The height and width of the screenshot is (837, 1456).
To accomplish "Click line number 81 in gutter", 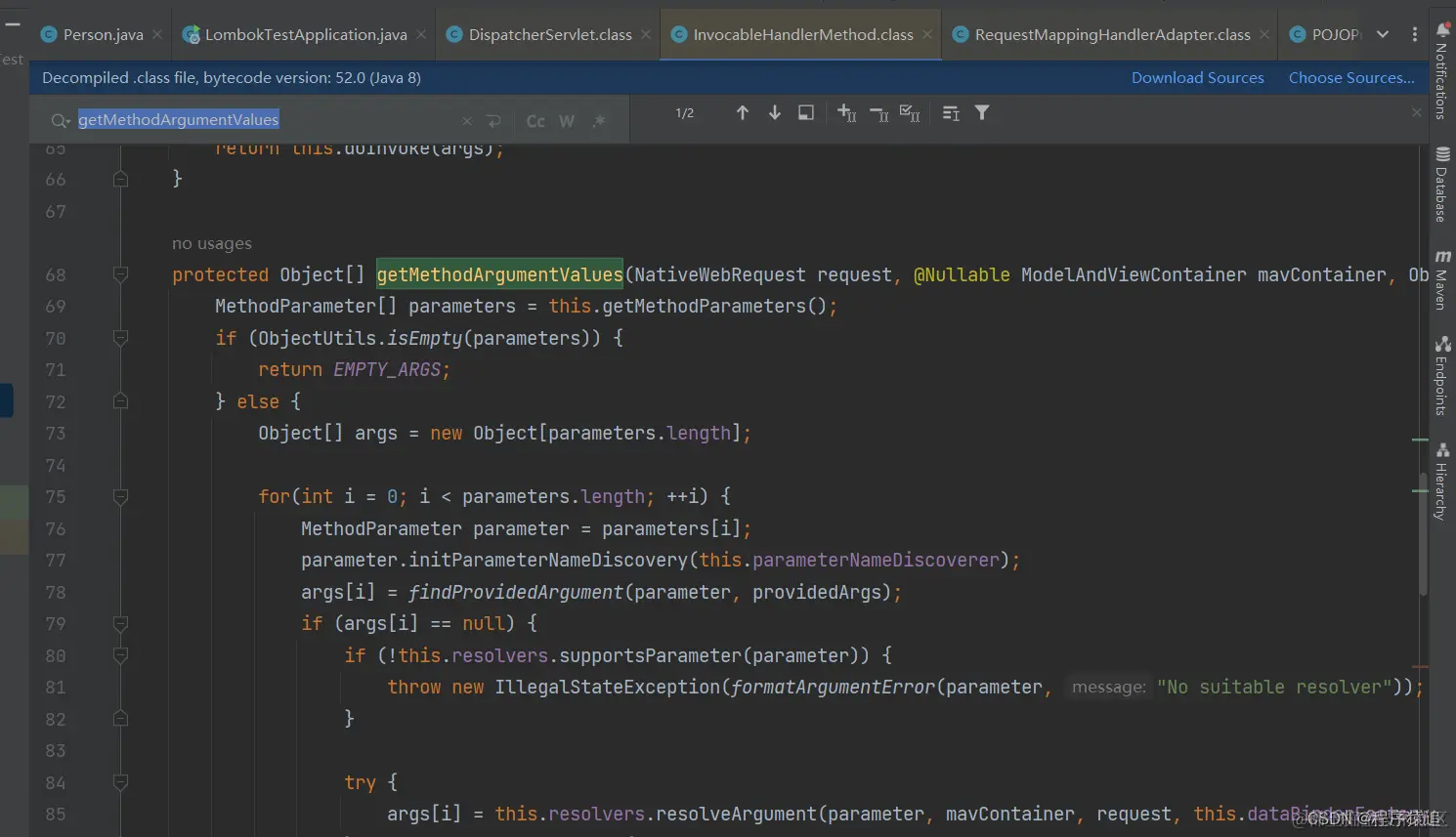I will tap(56, 688).
